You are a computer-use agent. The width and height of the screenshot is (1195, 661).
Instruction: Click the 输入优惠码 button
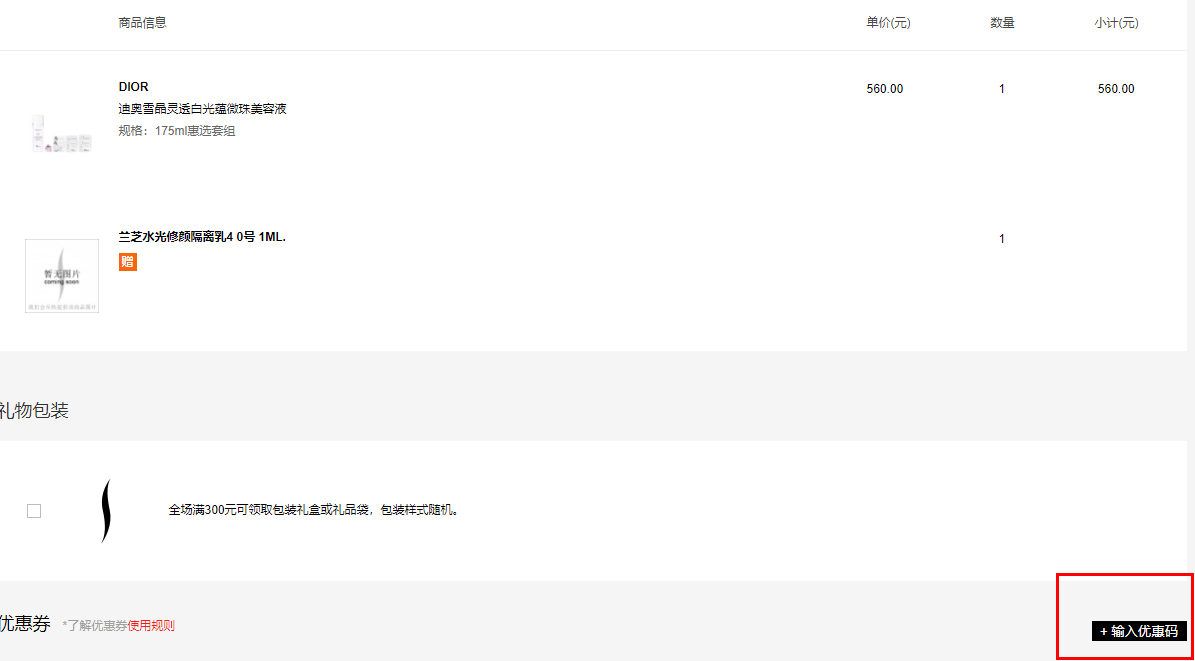click(1139, 631)
